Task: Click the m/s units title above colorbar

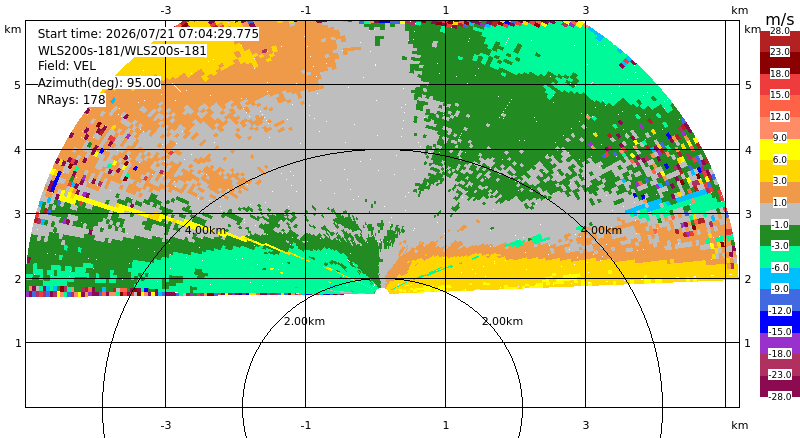Action: pyautogui.click(x=780, y=19)
